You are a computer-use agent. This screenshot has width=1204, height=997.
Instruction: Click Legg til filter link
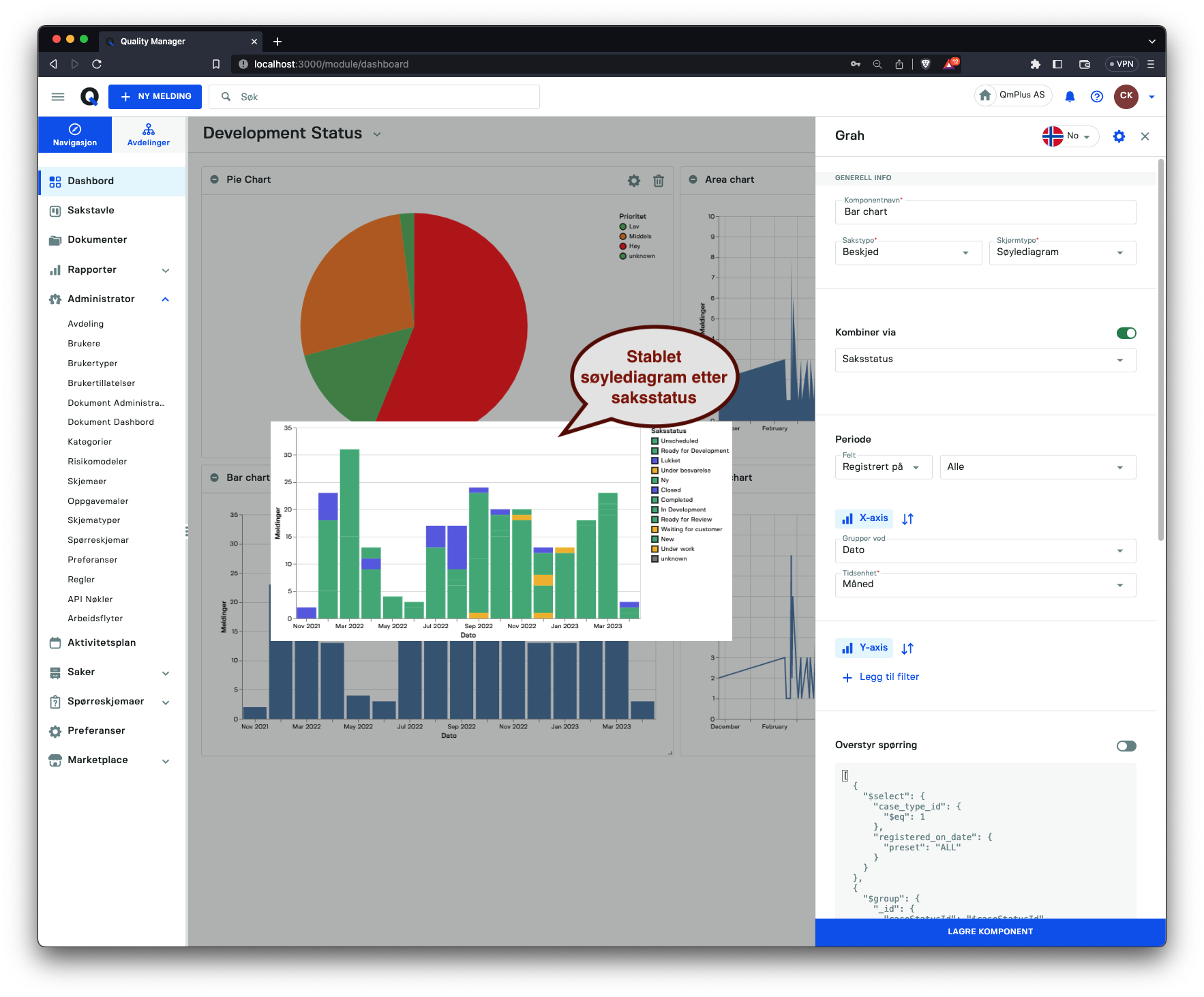[x=889, y=677]
